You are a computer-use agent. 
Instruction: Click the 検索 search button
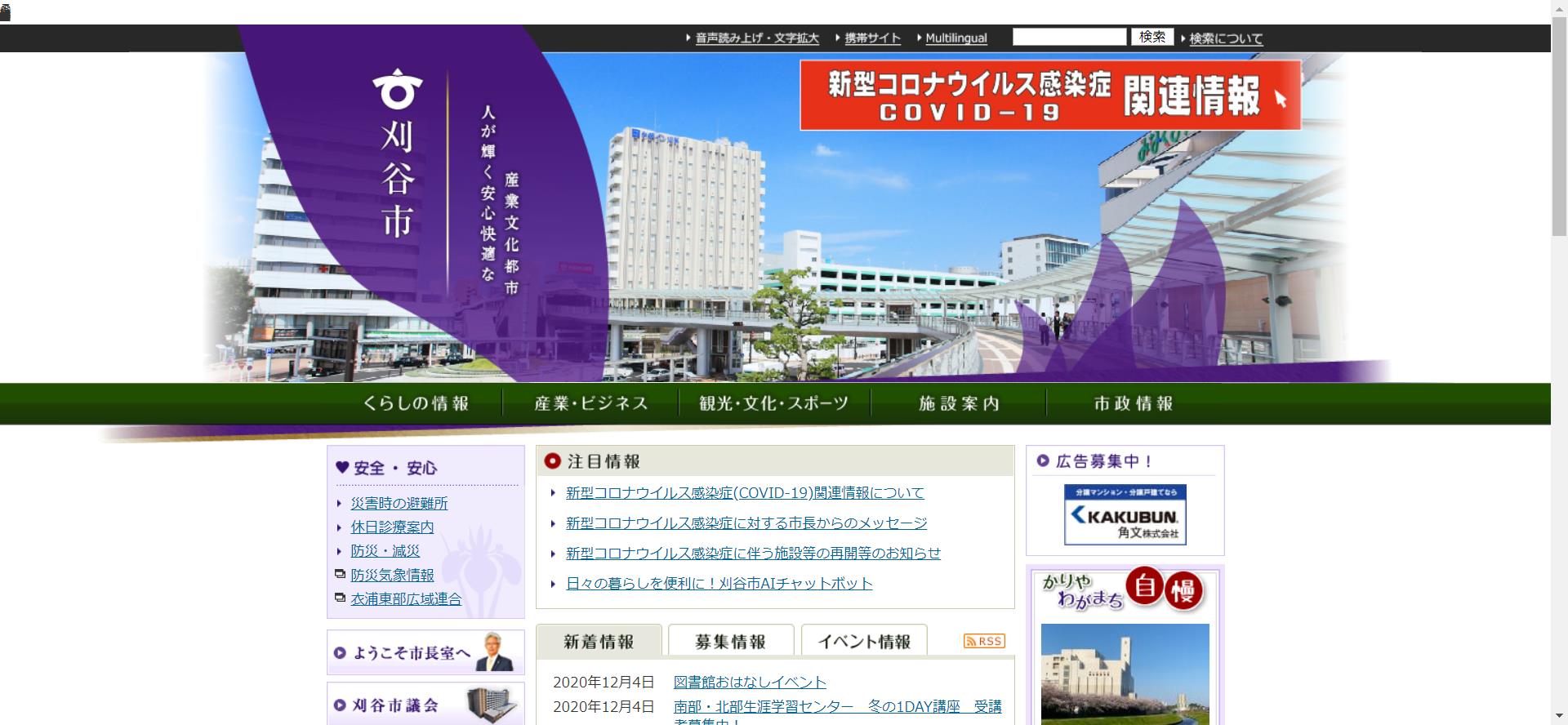tap(1152, 37)
